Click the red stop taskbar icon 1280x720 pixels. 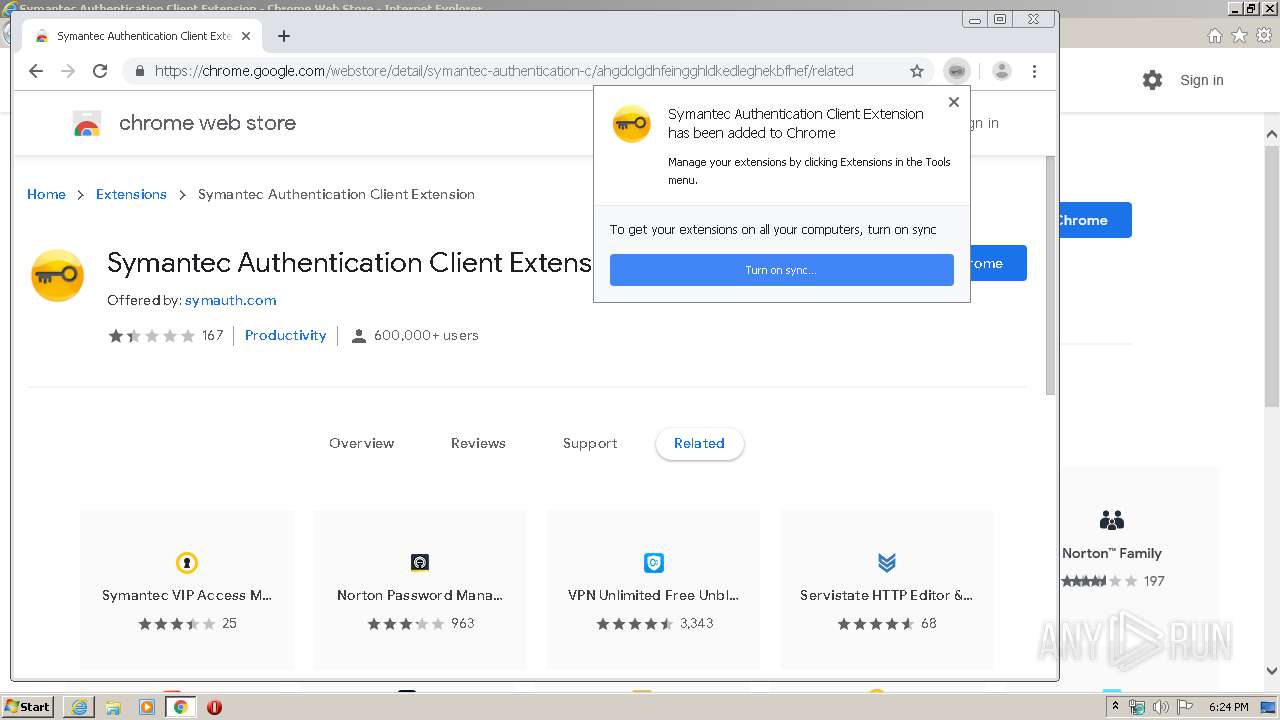coord(214,707)
